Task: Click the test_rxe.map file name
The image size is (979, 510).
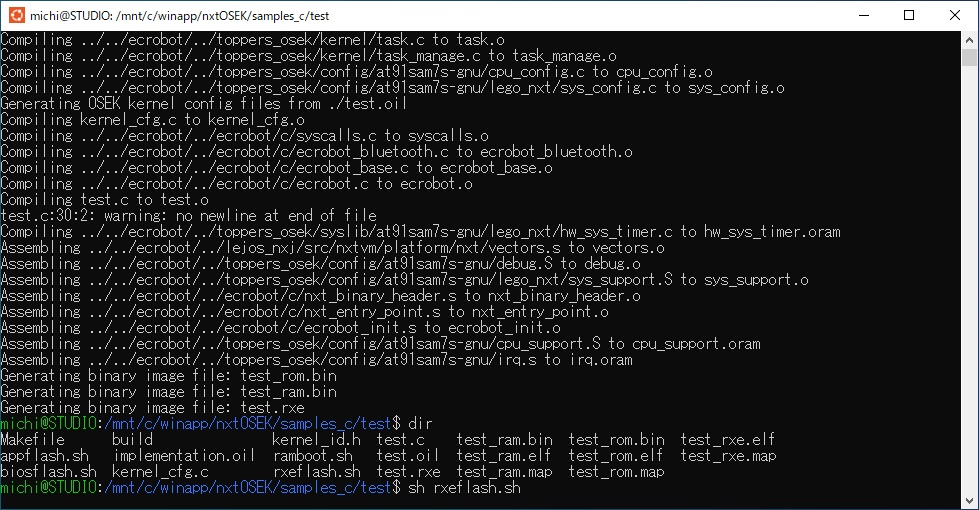Action: coord(728,456)
